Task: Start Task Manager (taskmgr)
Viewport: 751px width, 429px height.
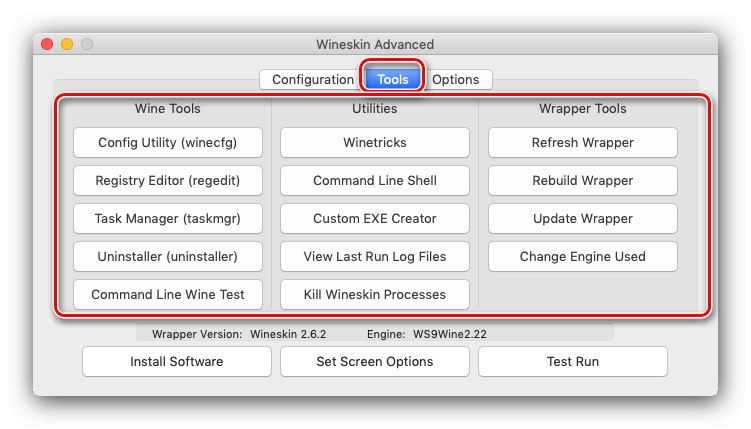Action: coord(168,218)
